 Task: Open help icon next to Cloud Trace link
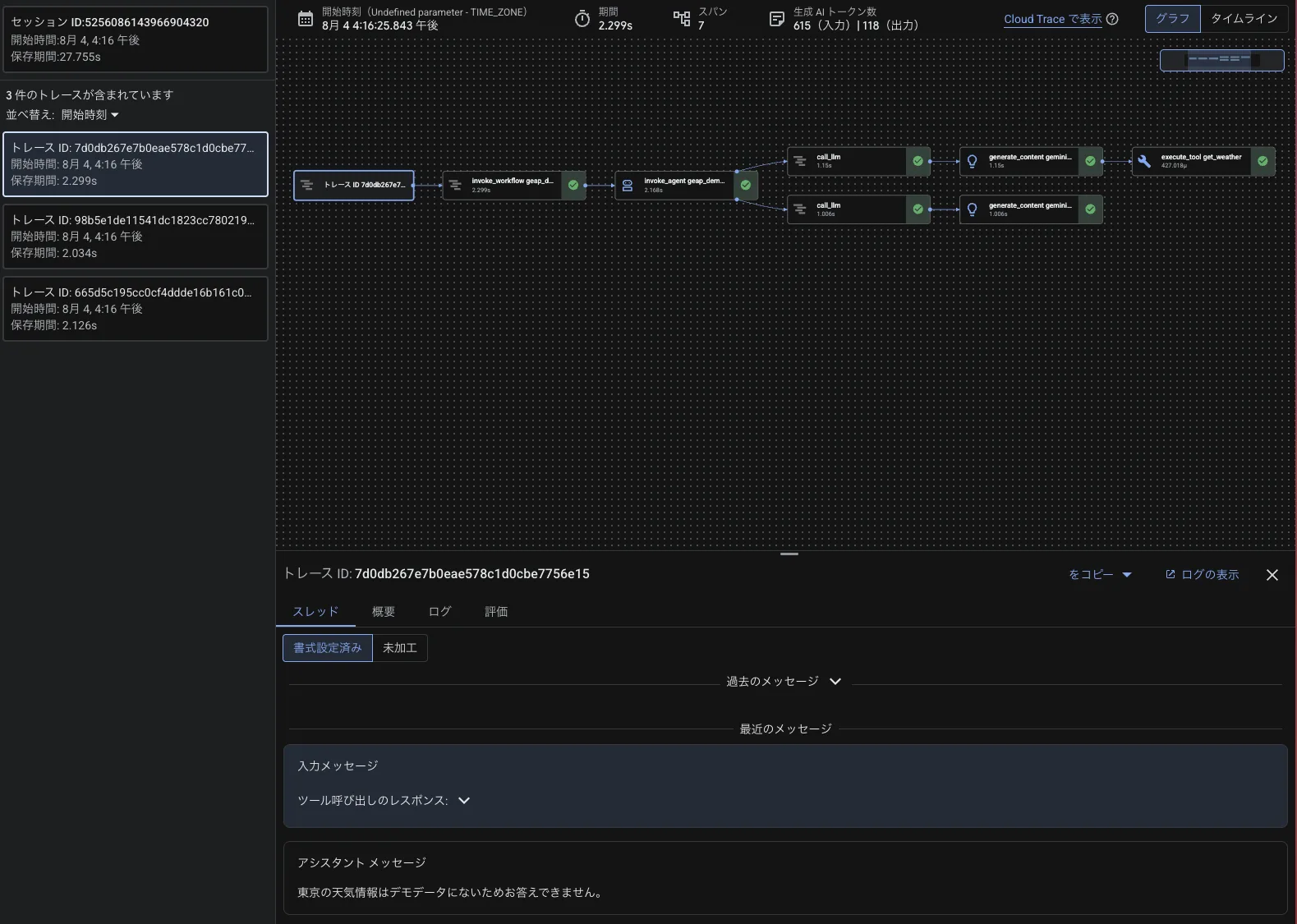point(1112,19)
